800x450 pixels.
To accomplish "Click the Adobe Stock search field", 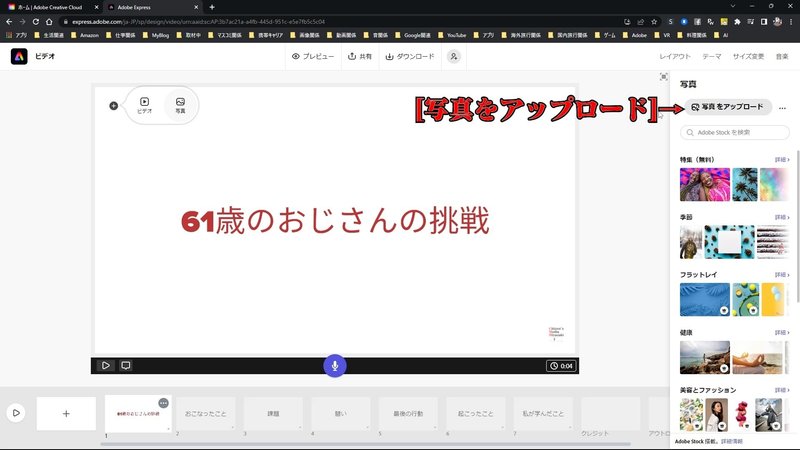I will (x=735, y=132).
